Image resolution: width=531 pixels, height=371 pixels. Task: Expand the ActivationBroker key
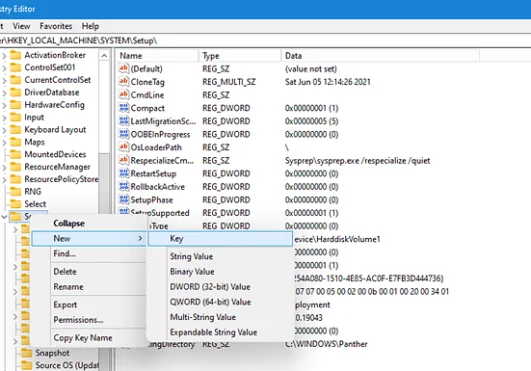pyautogui.click(x=4, y=56)
